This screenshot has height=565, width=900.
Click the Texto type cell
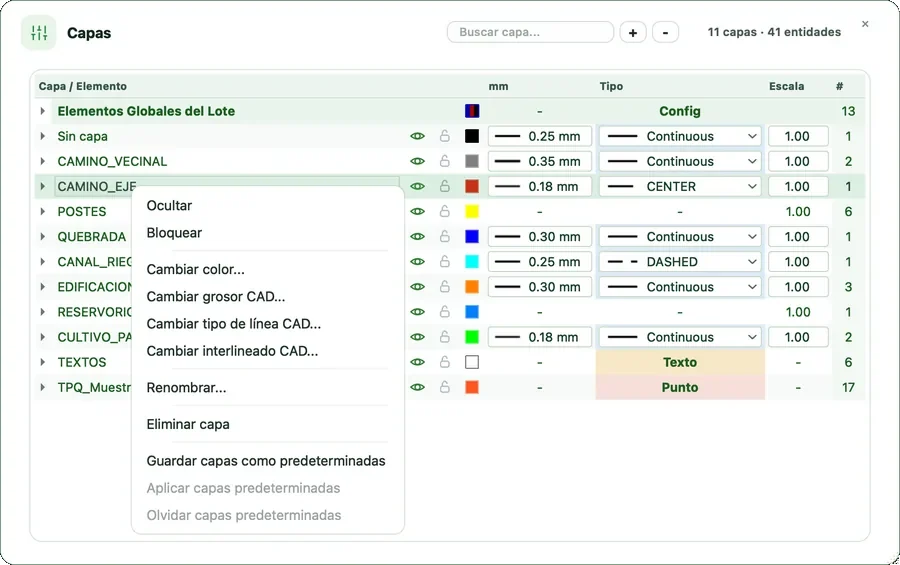tap(680, 362)
